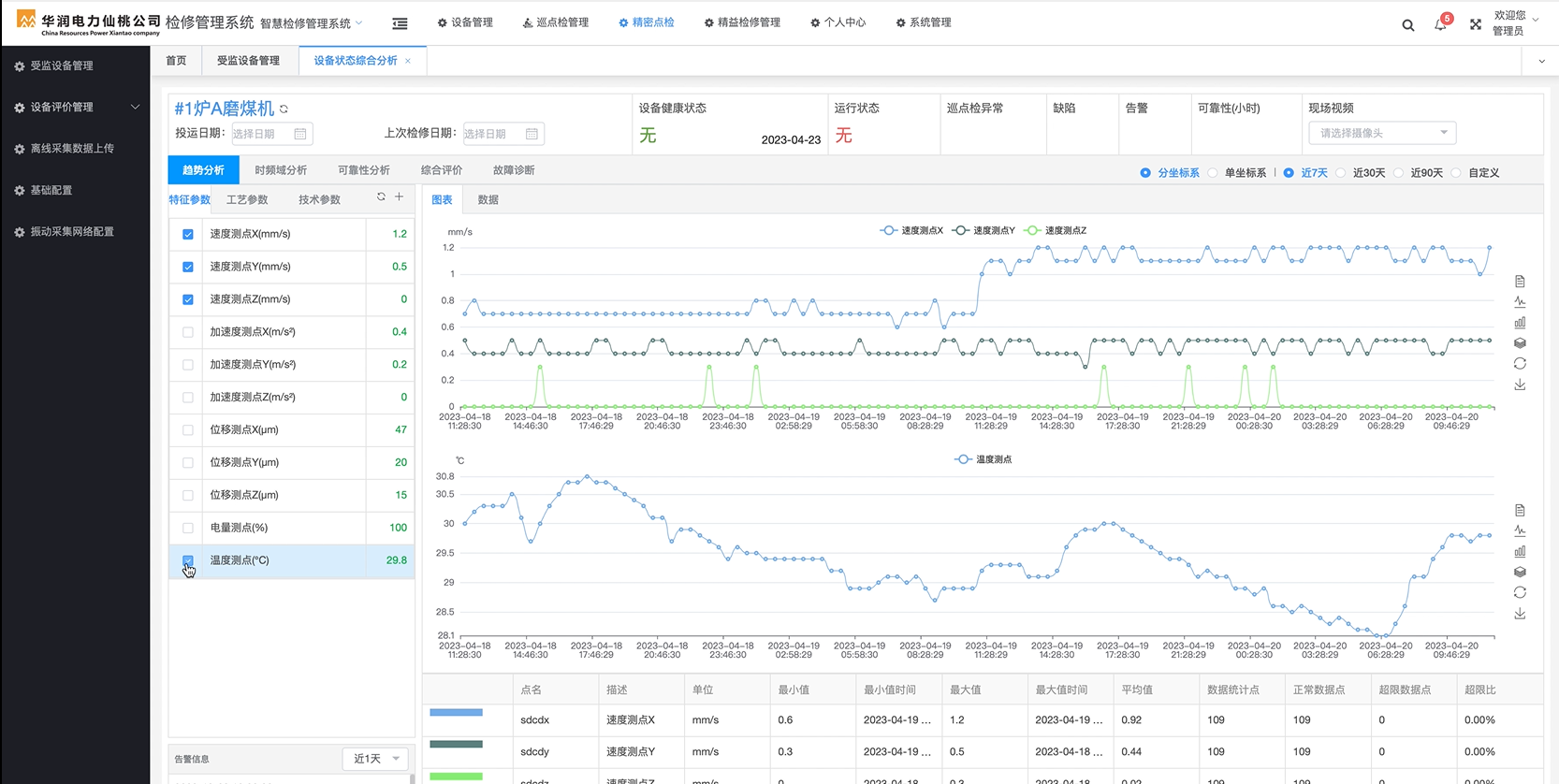Open 受监设备管理 in sidebar
Screen dimensions: 1559x784
coord(75,66)
